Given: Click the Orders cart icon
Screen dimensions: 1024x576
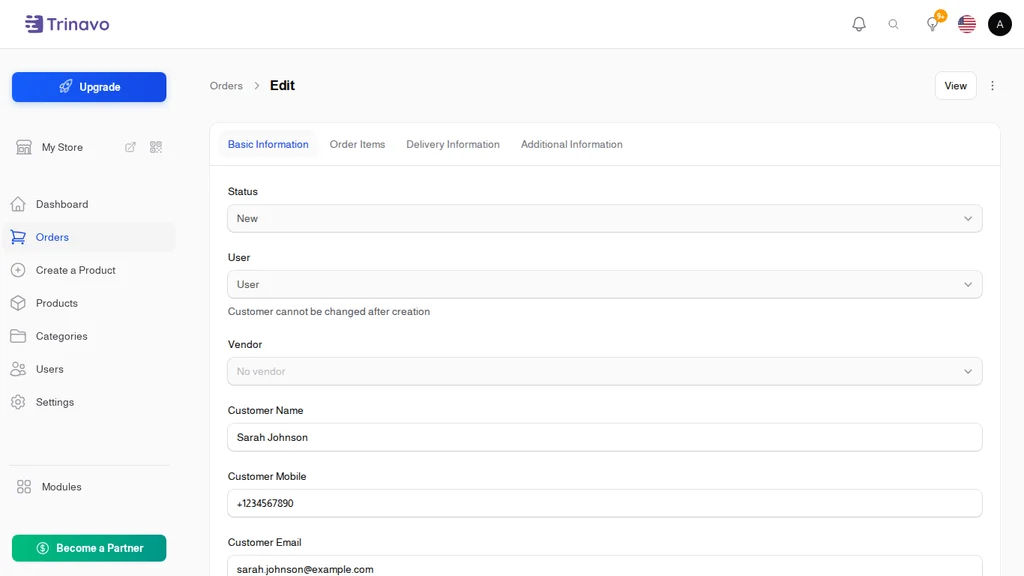Looking at the screenshot, I should click(18, 237).
